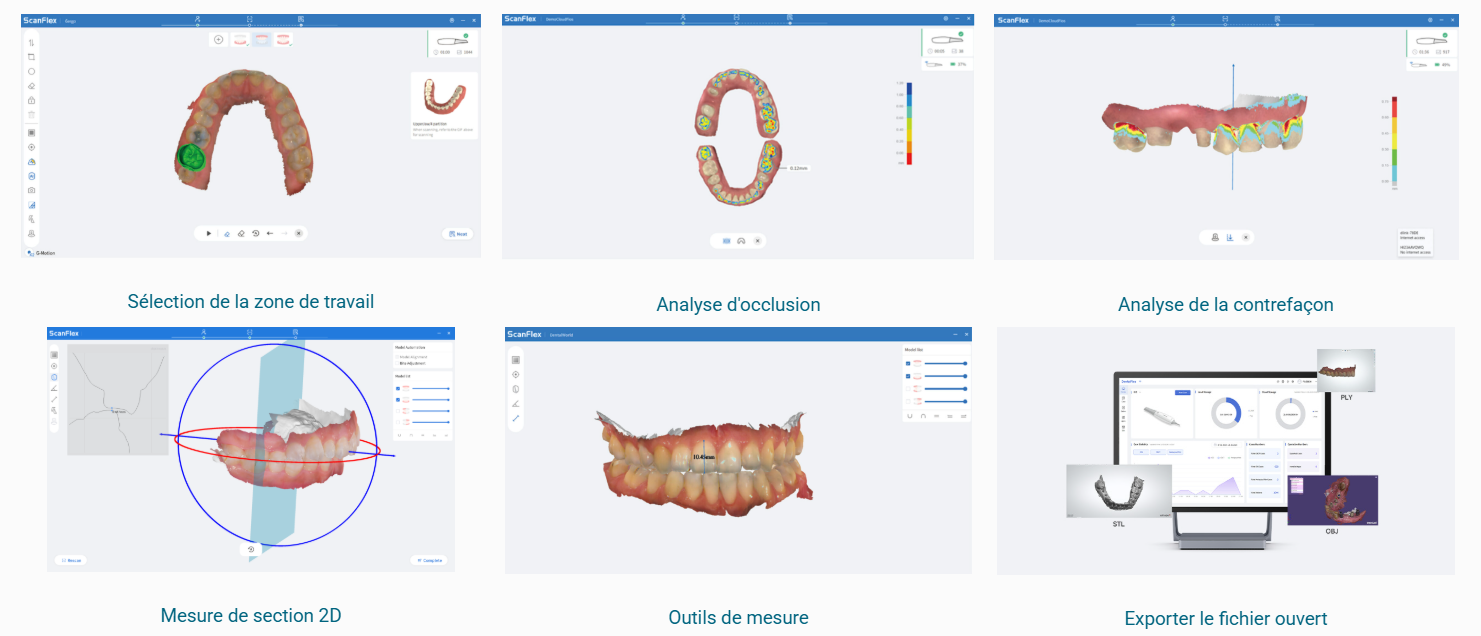The height and width of the screenshot is (636, 1481).
Task: Select the highlighted middle jaw scan tab
Action: pos(262,39)
